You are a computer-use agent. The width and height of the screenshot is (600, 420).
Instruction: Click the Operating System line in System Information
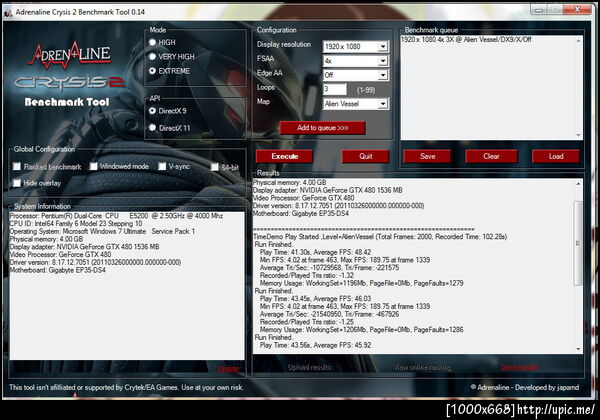click(102, 231)
